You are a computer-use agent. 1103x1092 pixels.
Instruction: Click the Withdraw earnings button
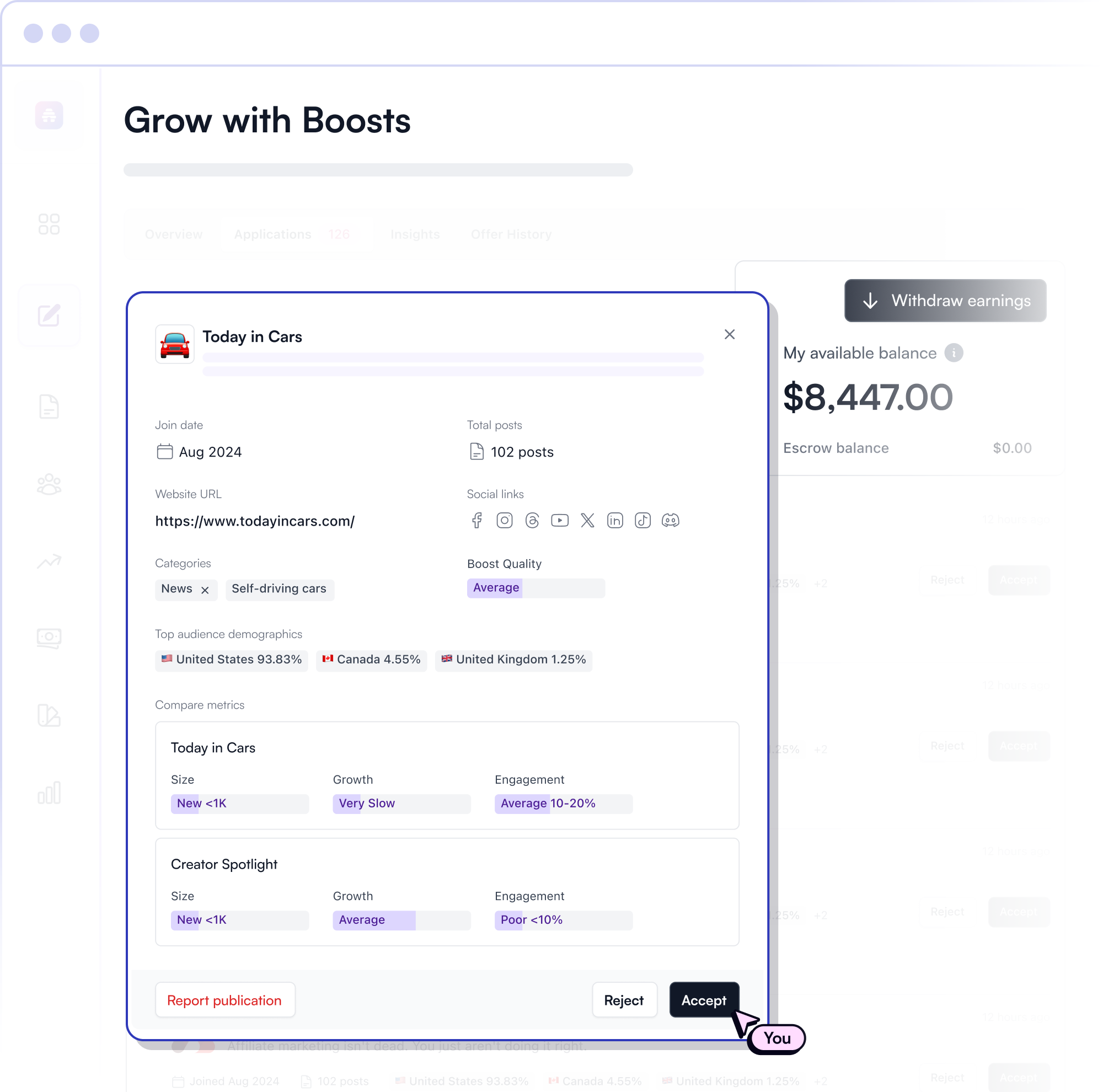point(945,301)
